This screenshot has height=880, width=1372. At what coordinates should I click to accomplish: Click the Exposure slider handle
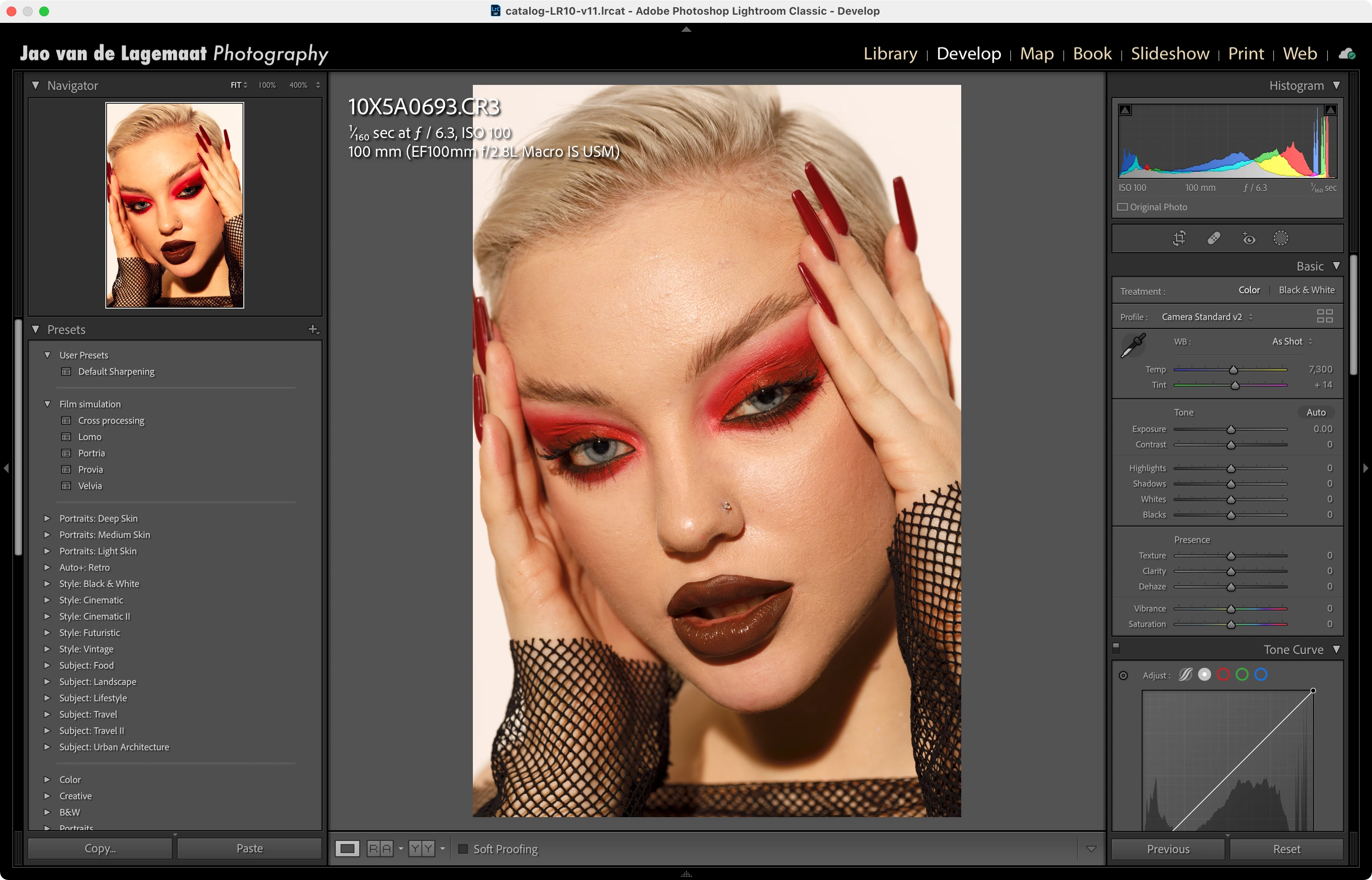(x=1231, y=430)
